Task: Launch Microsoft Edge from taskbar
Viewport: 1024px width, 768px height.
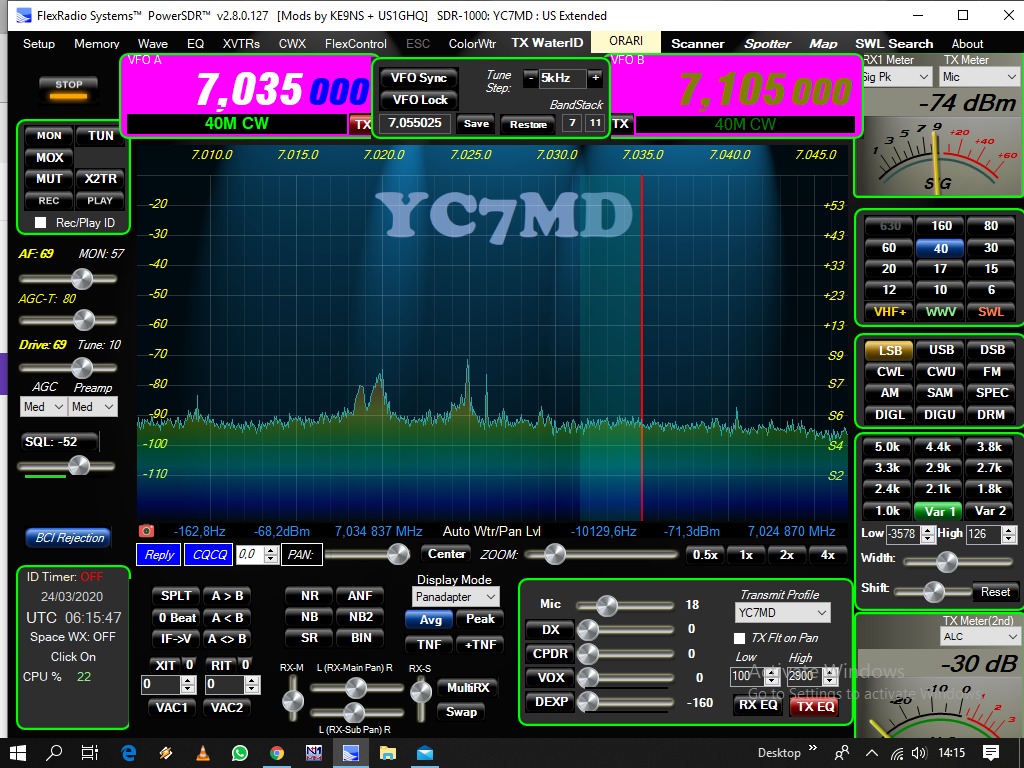Action: 129,753
